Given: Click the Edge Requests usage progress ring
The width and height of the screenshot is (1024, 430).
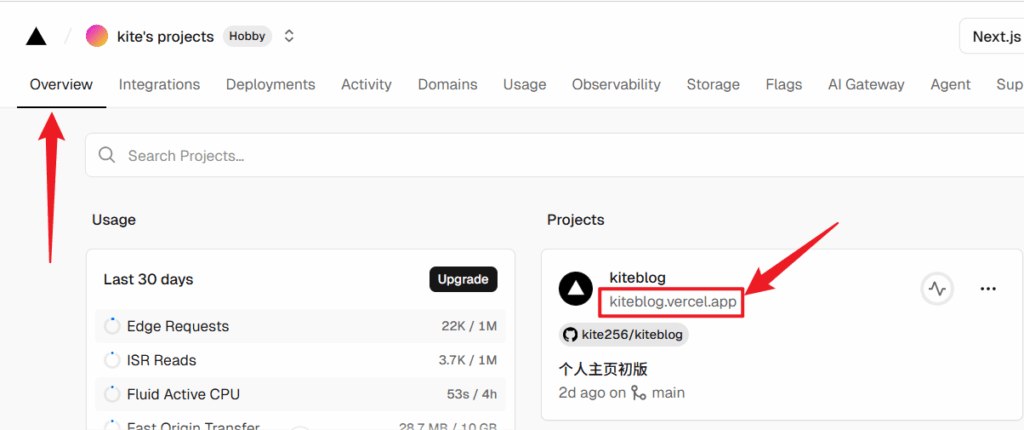Looking at the screenshot, I should coord(111,326).
